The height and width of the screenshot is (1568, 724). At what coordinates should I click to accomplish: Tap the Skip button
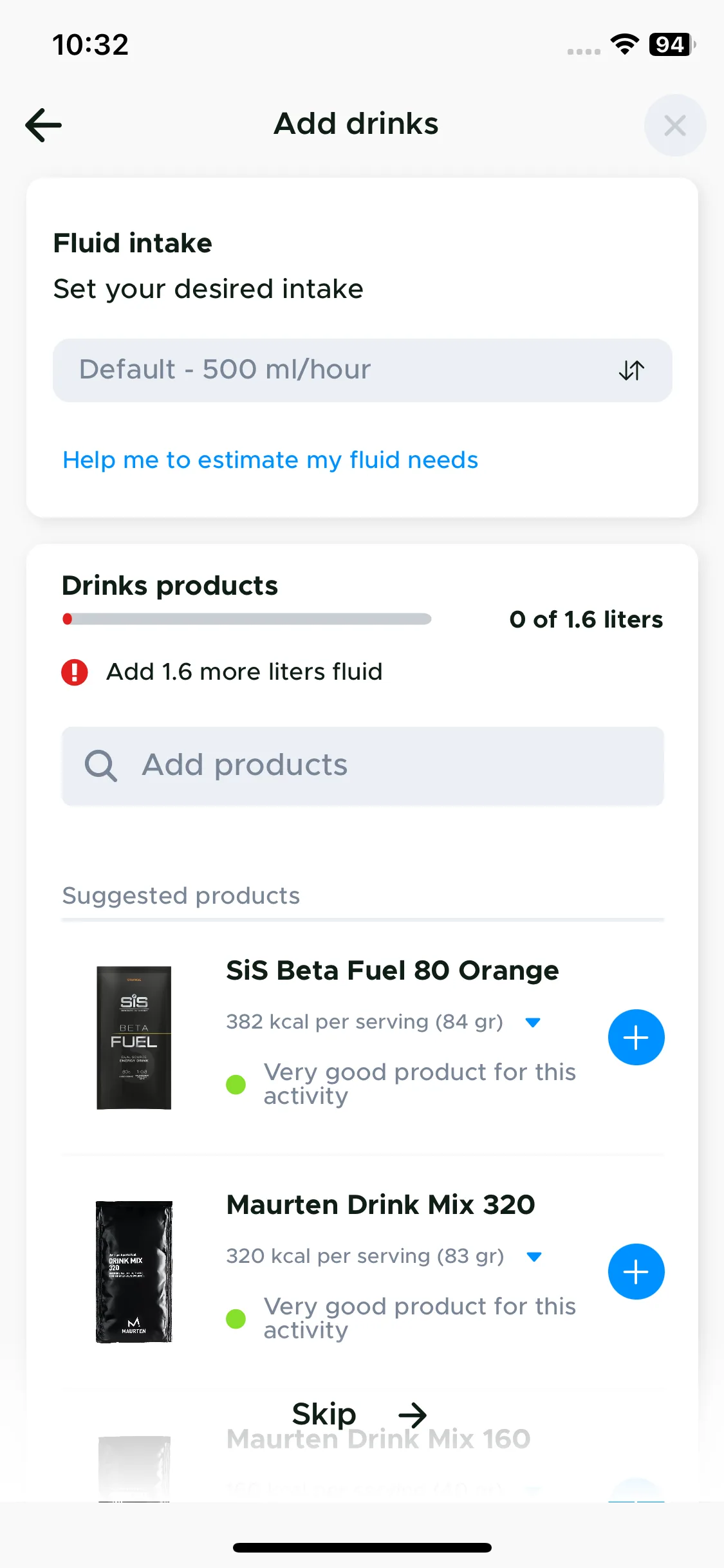tap(324, 1414)
